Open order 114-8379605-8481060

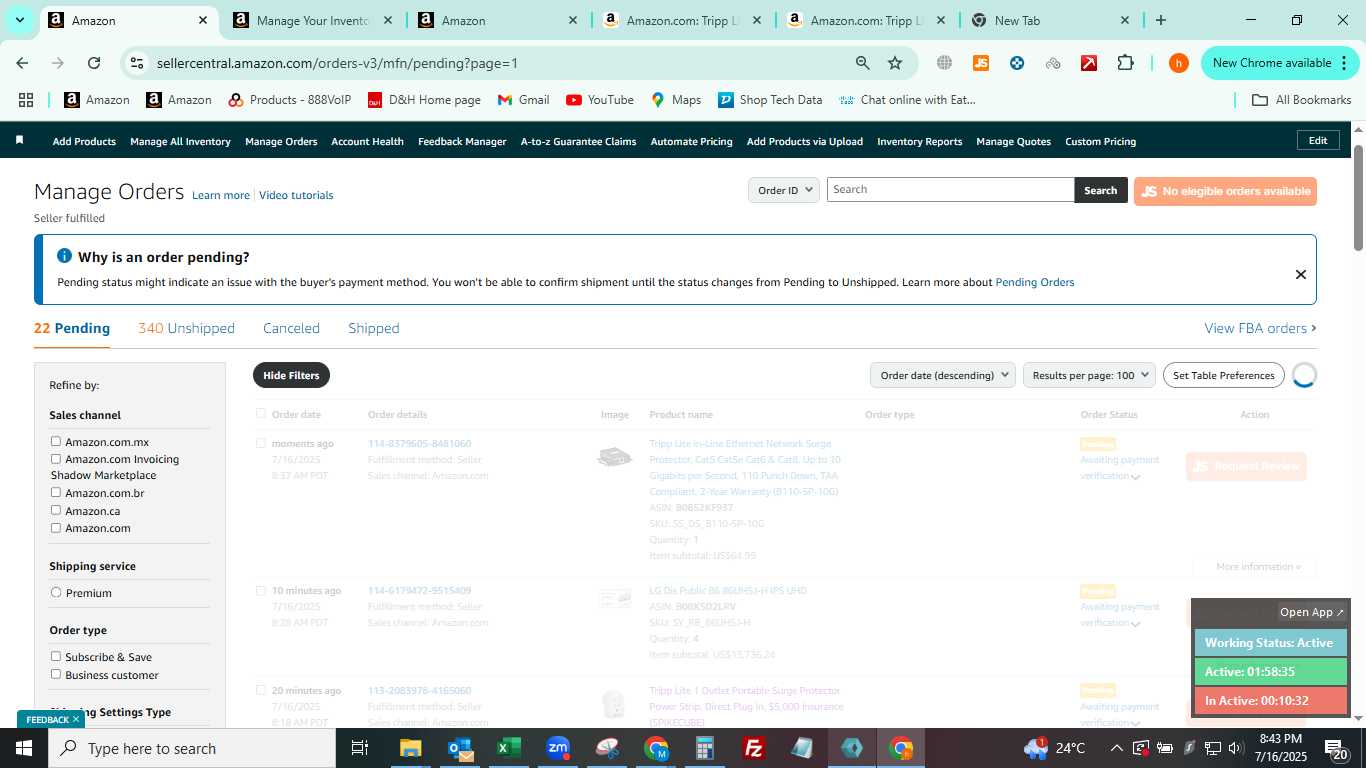[x=419, y=443]
